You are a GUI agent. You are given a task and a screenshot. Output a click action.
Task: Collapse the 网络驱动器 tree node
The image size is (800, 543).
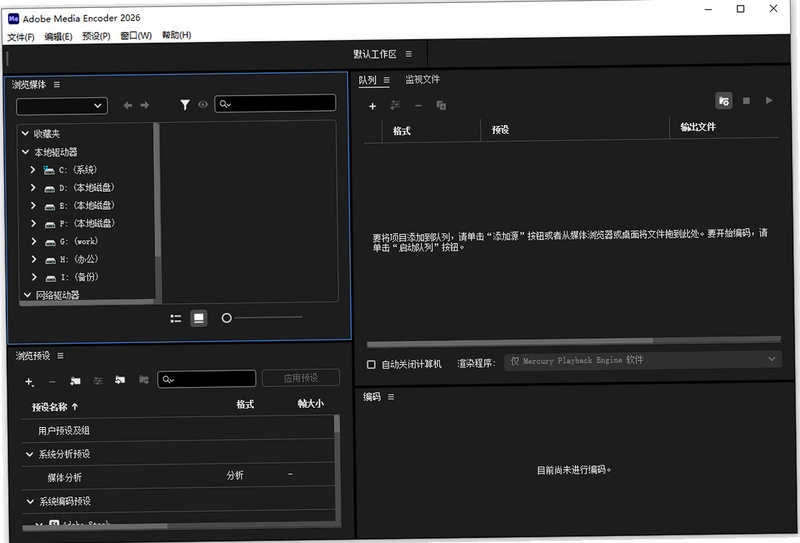click(x=28, y=295)
